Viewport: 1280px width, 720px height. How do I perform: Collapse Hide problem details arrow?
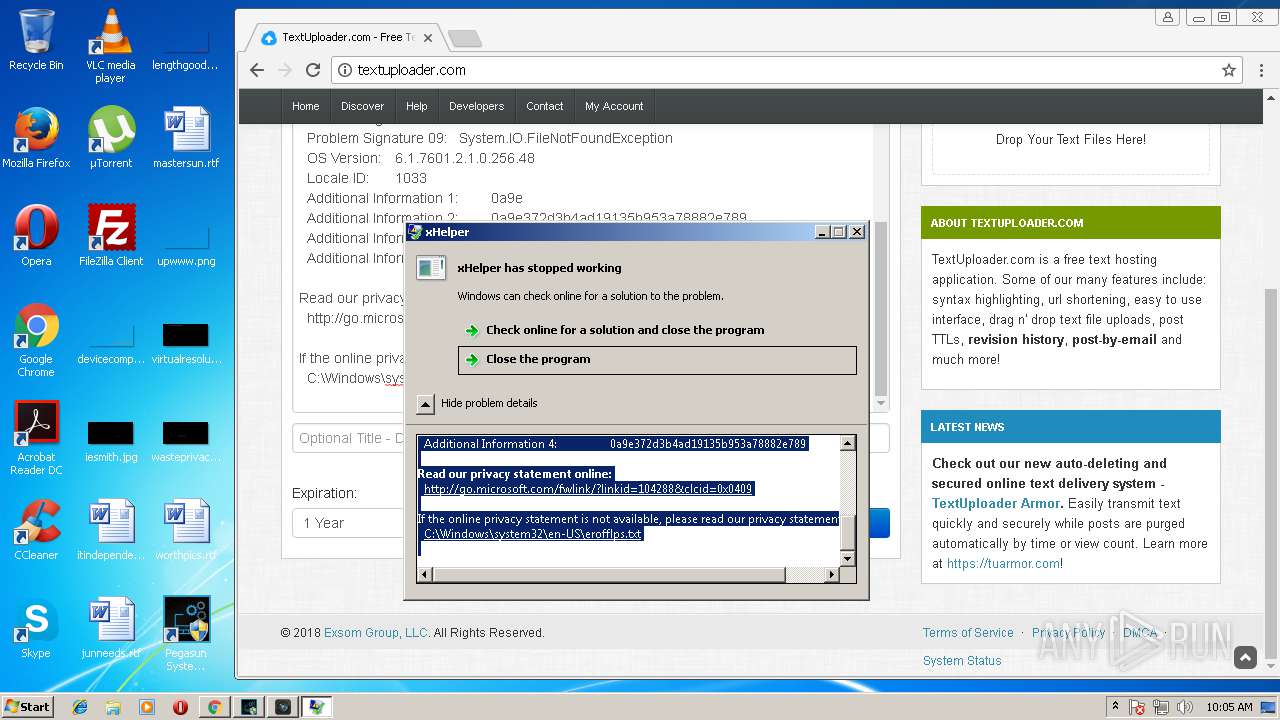point(426,404)
